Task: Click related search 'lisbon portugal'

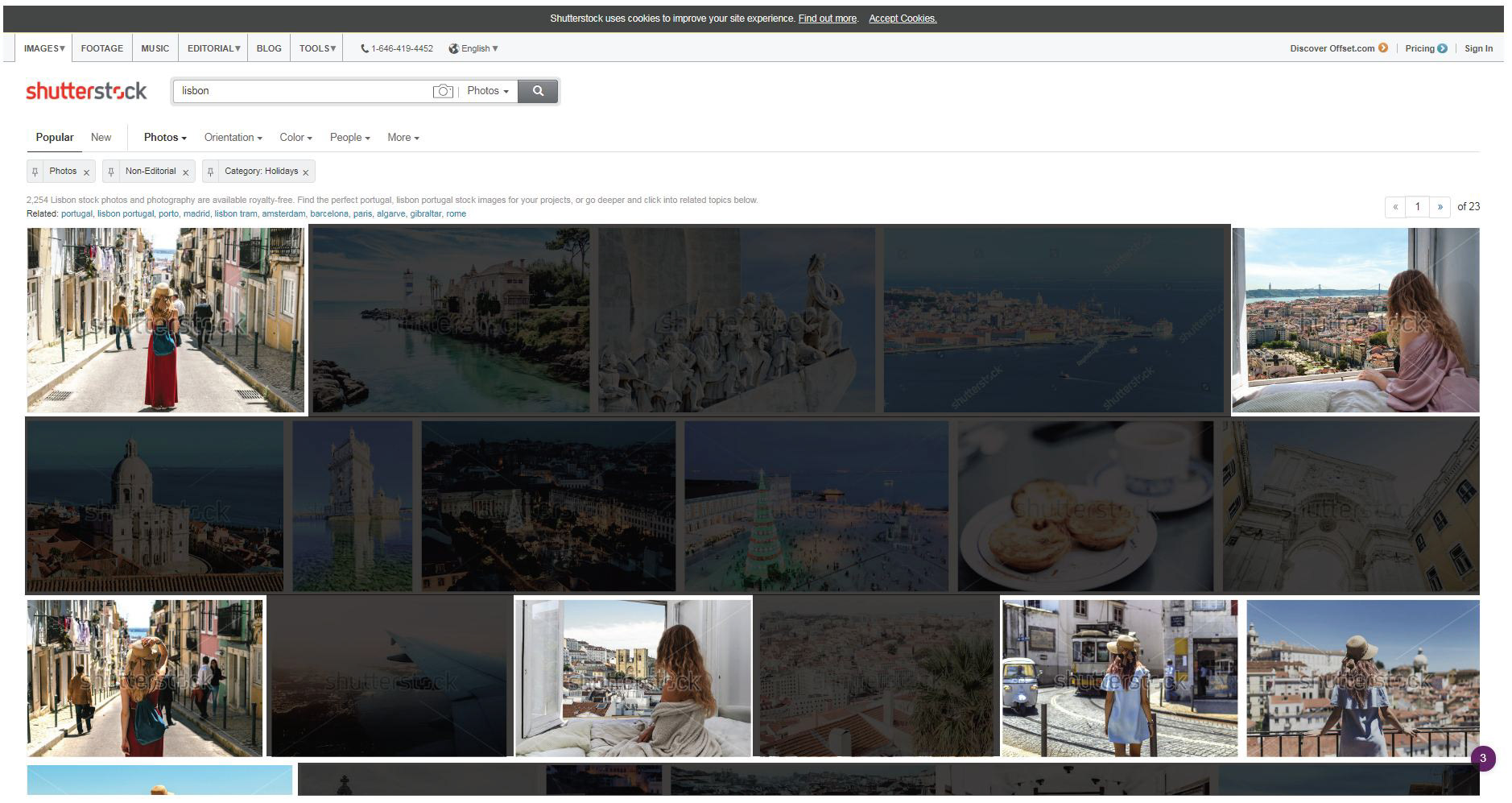Action: pyautogui.click(x=125, y=213)
